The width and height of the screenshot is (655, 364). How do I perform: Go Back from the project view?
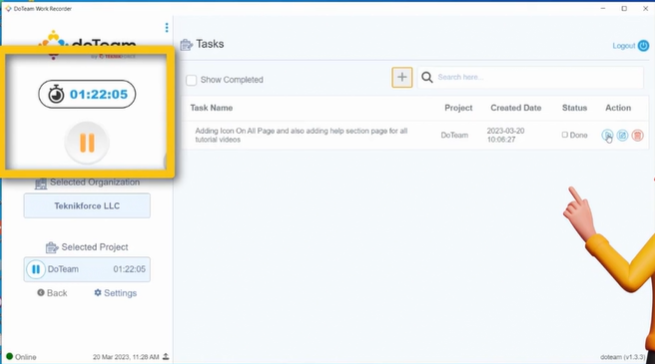pyautogui.click(x=52, y=293)
